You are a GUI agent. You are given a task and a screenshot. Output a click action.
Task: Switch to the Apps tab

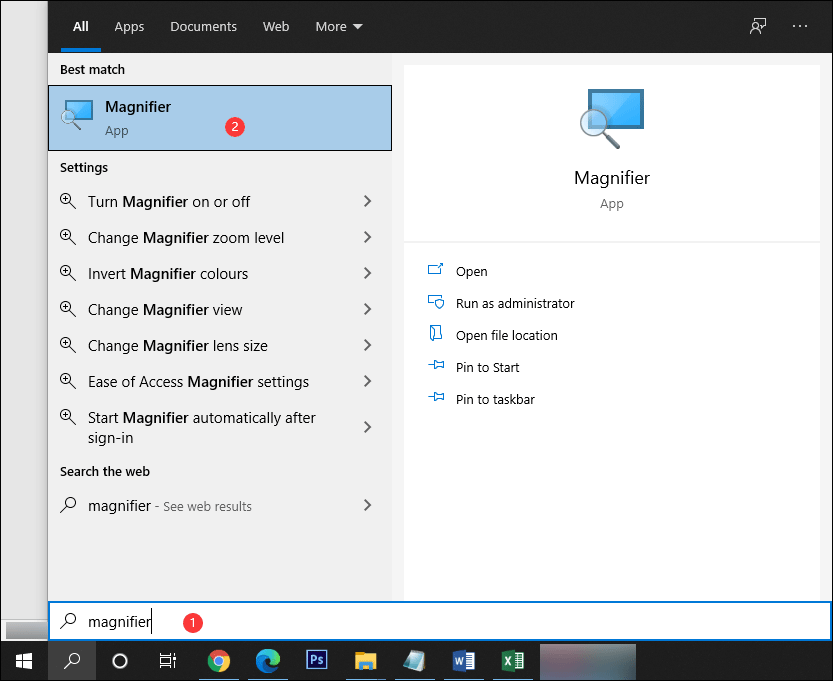pos(129,27)
